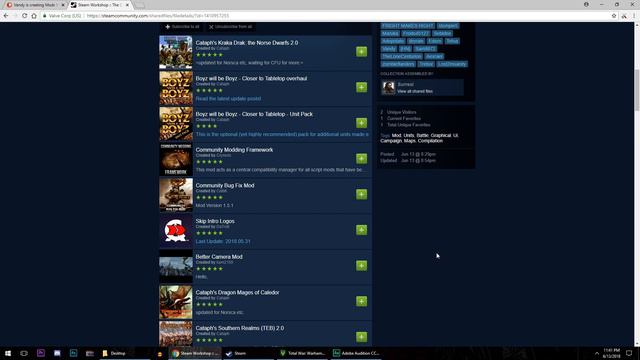Open Skip Intro Logos title link
The width and height of the screenshot is (640, 360).
coord(215,221)
